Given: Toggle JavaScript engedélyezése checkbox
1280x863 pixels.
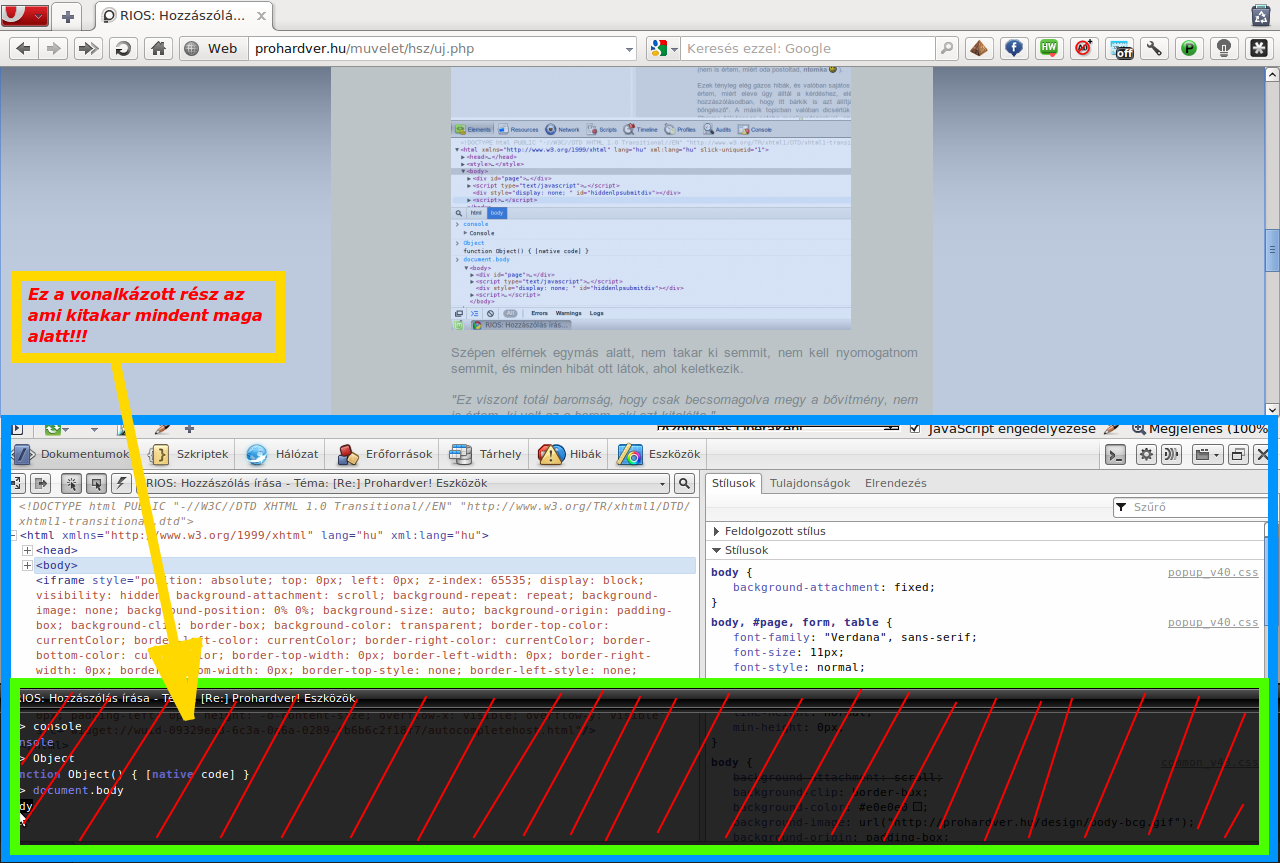Looking at the screenshot, I should click(x=915, y=429).
